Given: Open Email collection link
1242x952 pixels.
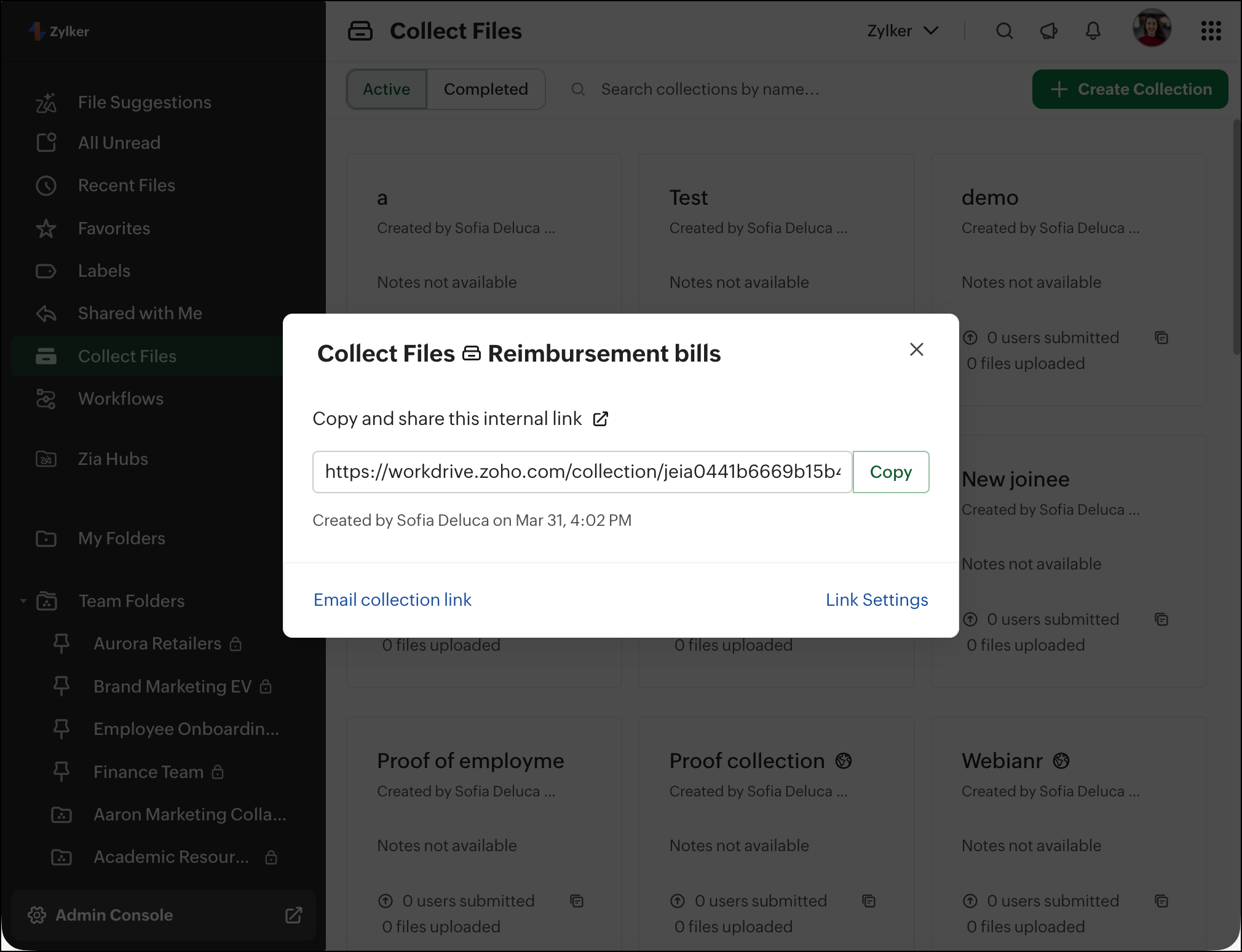Looking at the screenshot, I should [x=392, y=600].
